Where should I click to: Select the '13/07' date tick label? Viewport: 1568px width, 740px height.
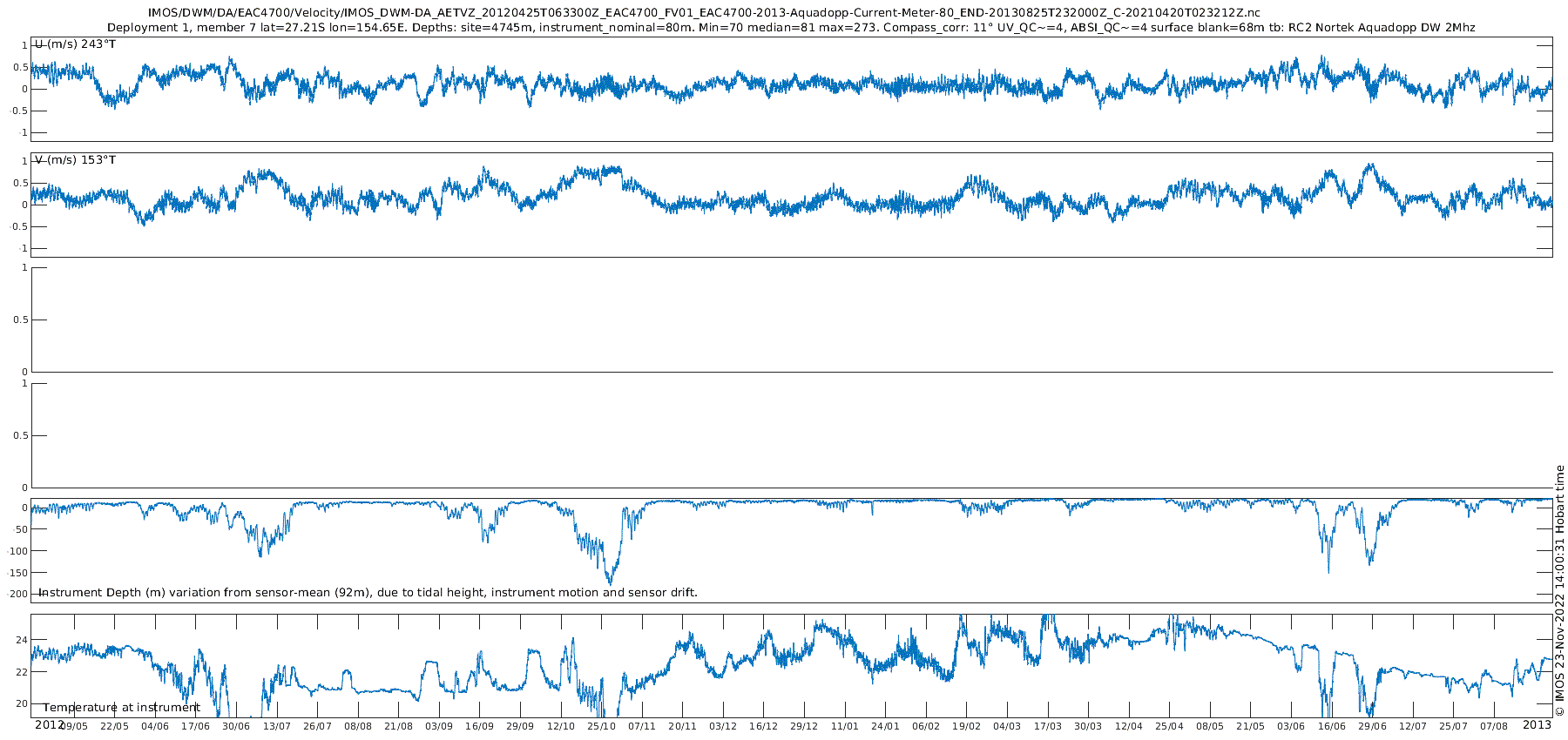pyautogui.click(x=277, y=726)
